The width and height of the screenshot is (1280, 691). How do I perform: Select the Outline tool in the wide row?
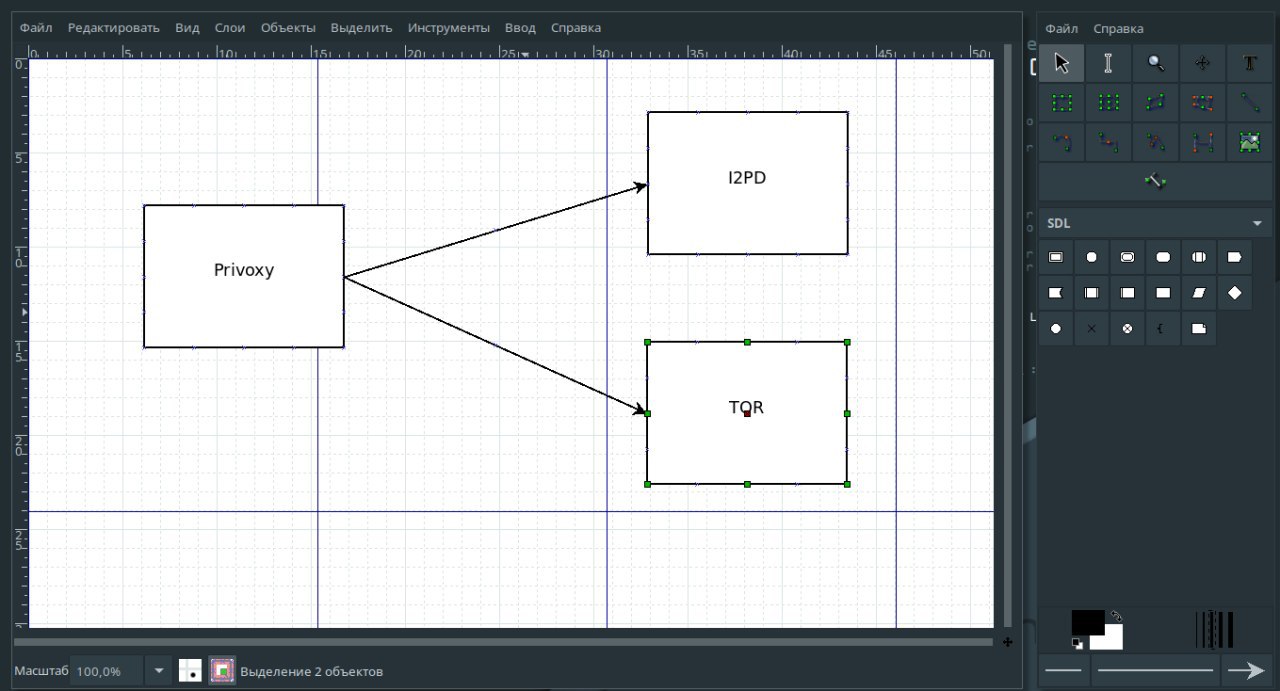(1155, 181)
